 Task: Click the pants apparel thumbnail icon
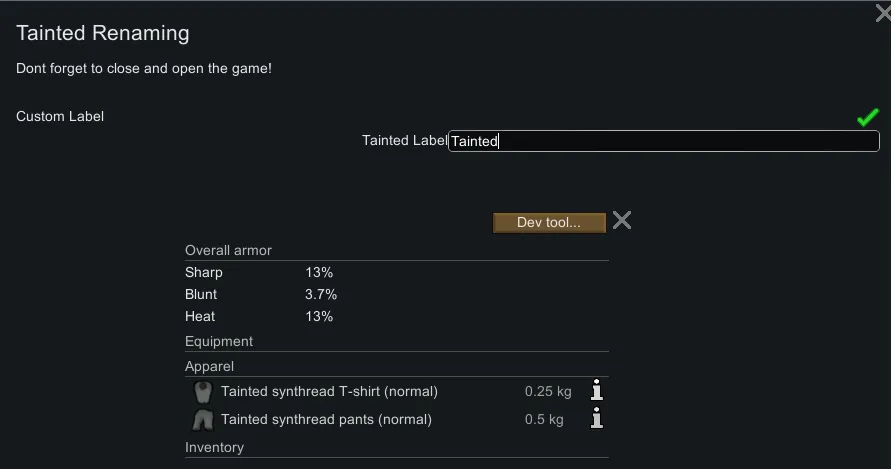pyautogui.click(x=203, y=419)
